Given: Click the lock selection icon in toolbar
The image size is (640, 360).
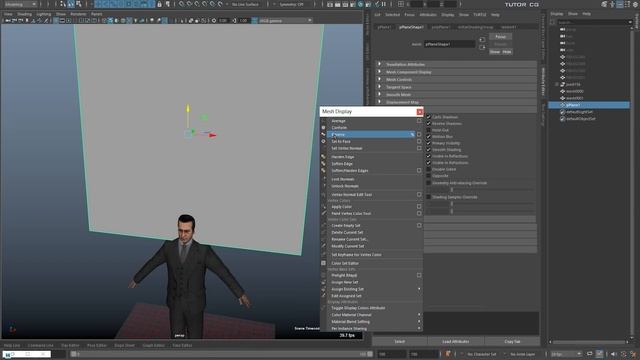Looking at the screenshot, I should [159, 4].
